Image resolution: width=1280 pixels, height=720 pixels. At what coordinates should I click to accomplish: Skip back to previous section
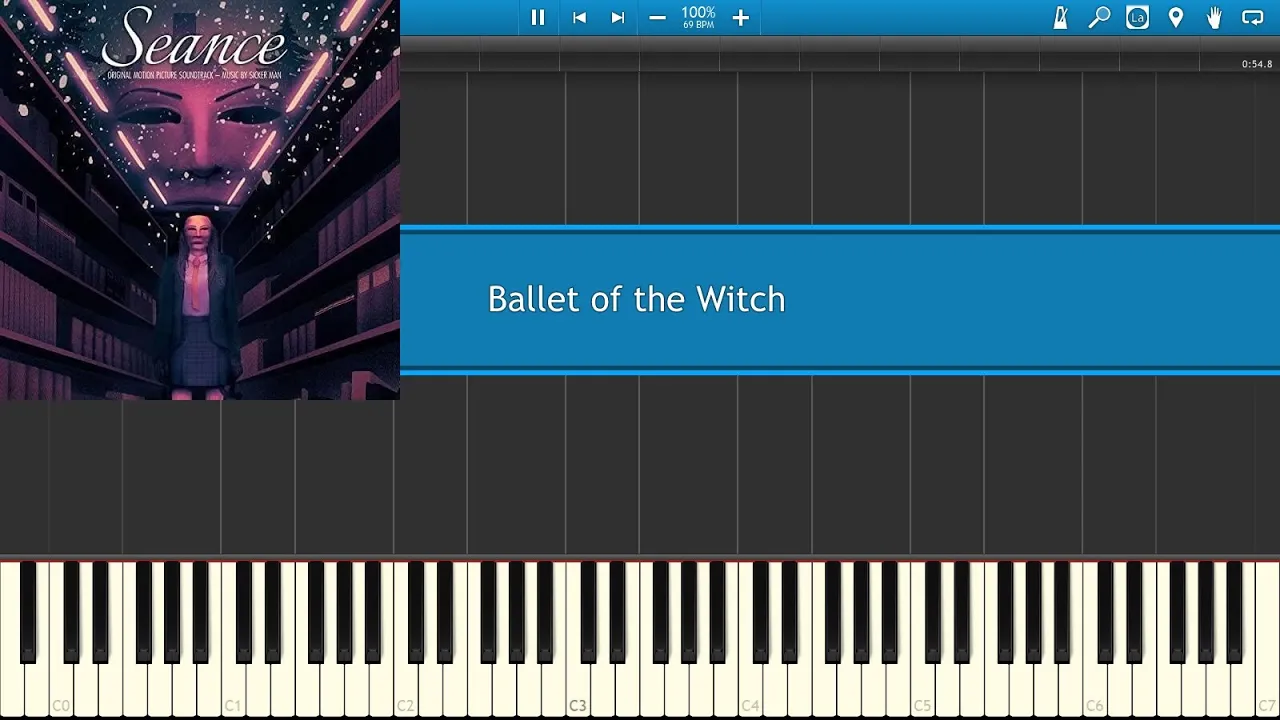(579, 17)
